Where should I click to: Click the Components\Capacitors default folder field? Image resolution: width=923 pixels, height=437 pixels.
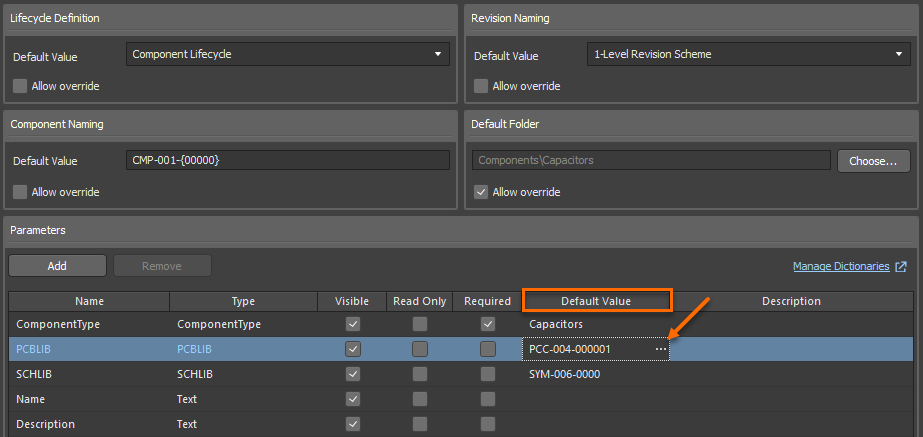click(650, 160)
